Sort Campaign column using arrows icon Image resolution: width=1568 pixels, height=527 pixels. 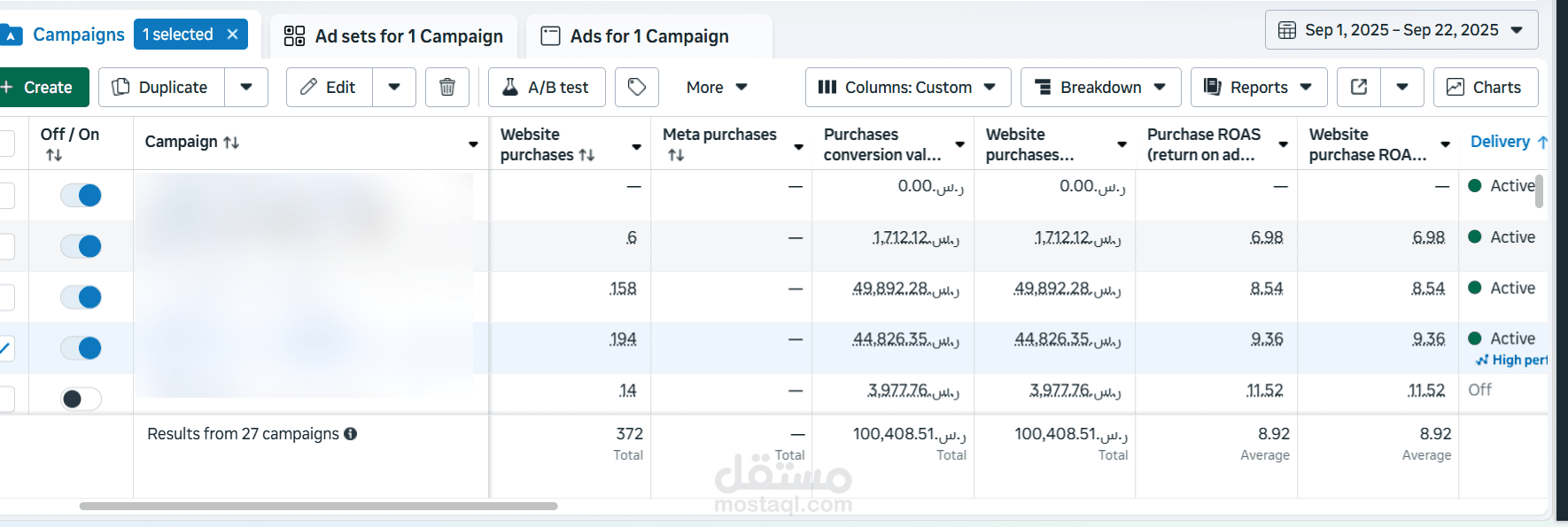[x=231, y=142]
